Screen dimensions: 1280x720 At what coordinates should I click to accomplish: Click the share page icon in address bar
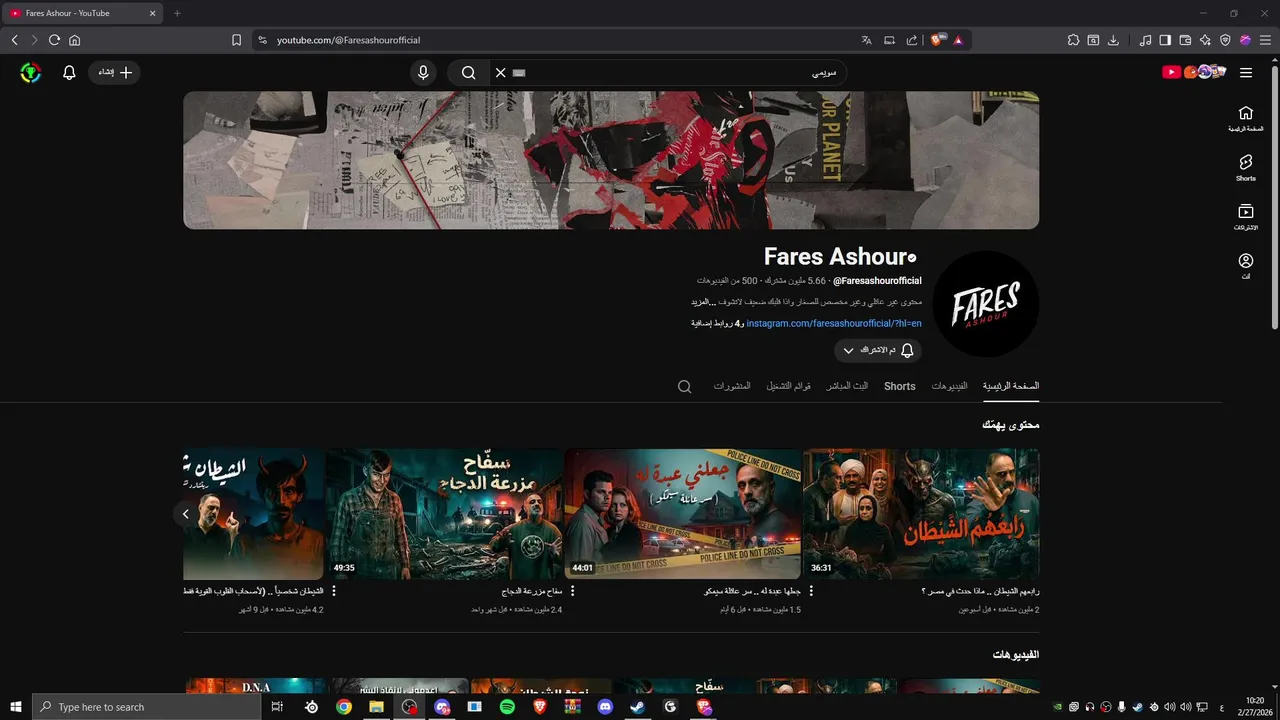(x=912, y=40)
